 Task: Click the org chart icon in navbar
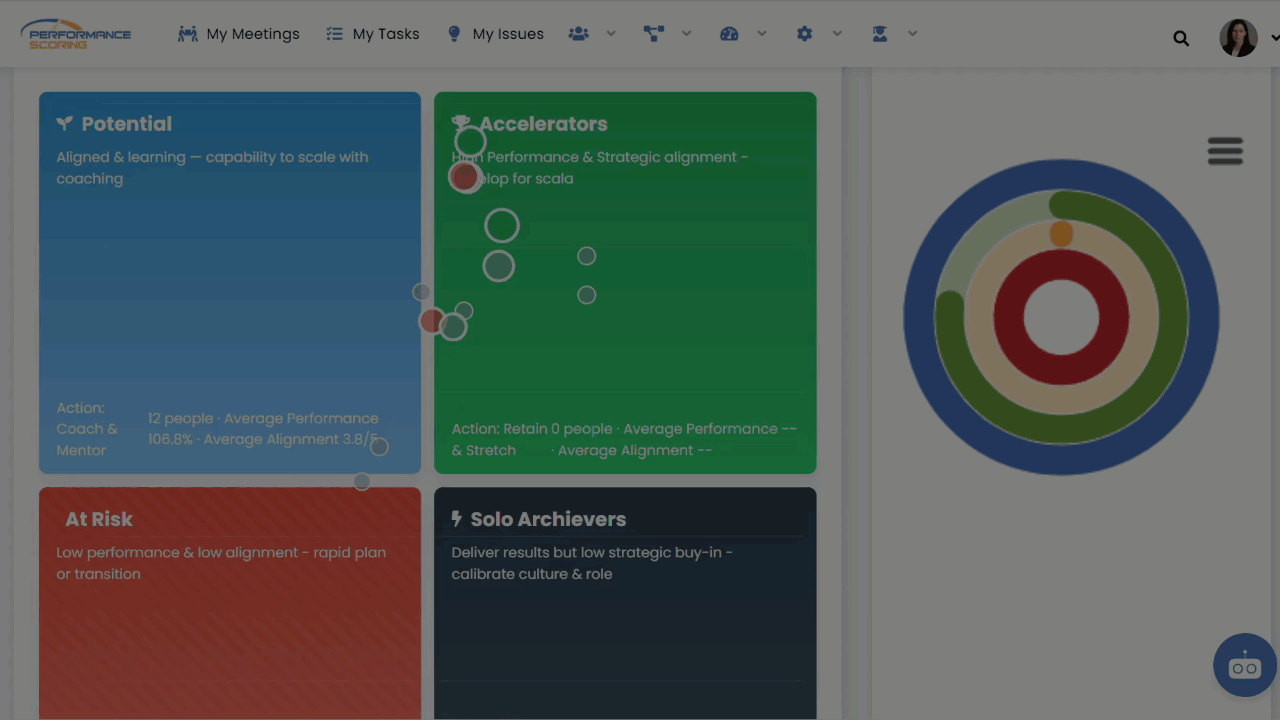click(x=654, y=34)
